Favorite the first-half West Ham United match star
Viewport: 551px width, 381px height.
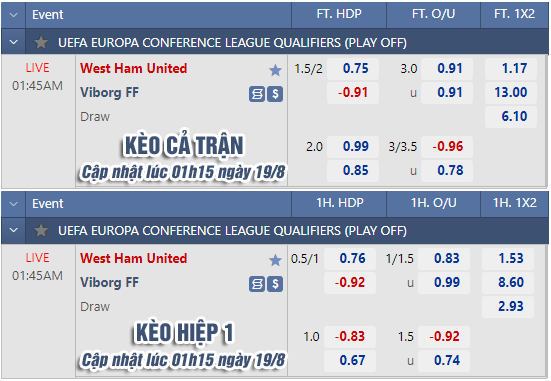[x=276, y=260]
